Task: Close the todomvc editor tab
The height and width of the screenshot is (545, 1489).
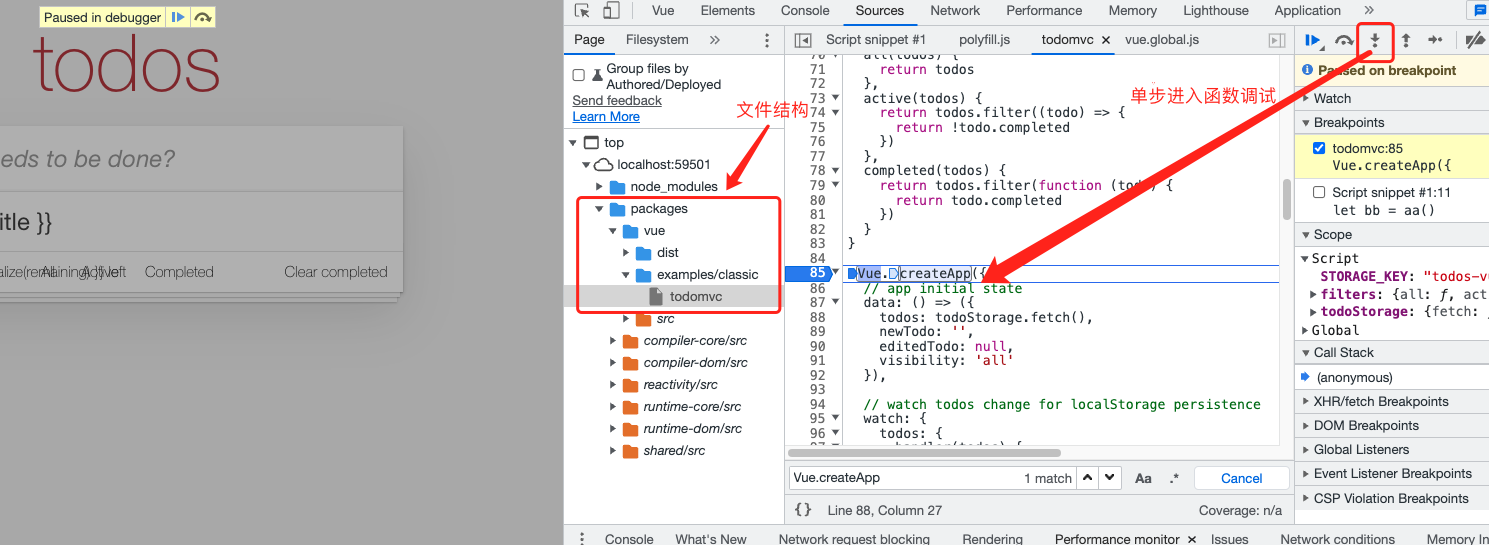Action: [1106, 40]
